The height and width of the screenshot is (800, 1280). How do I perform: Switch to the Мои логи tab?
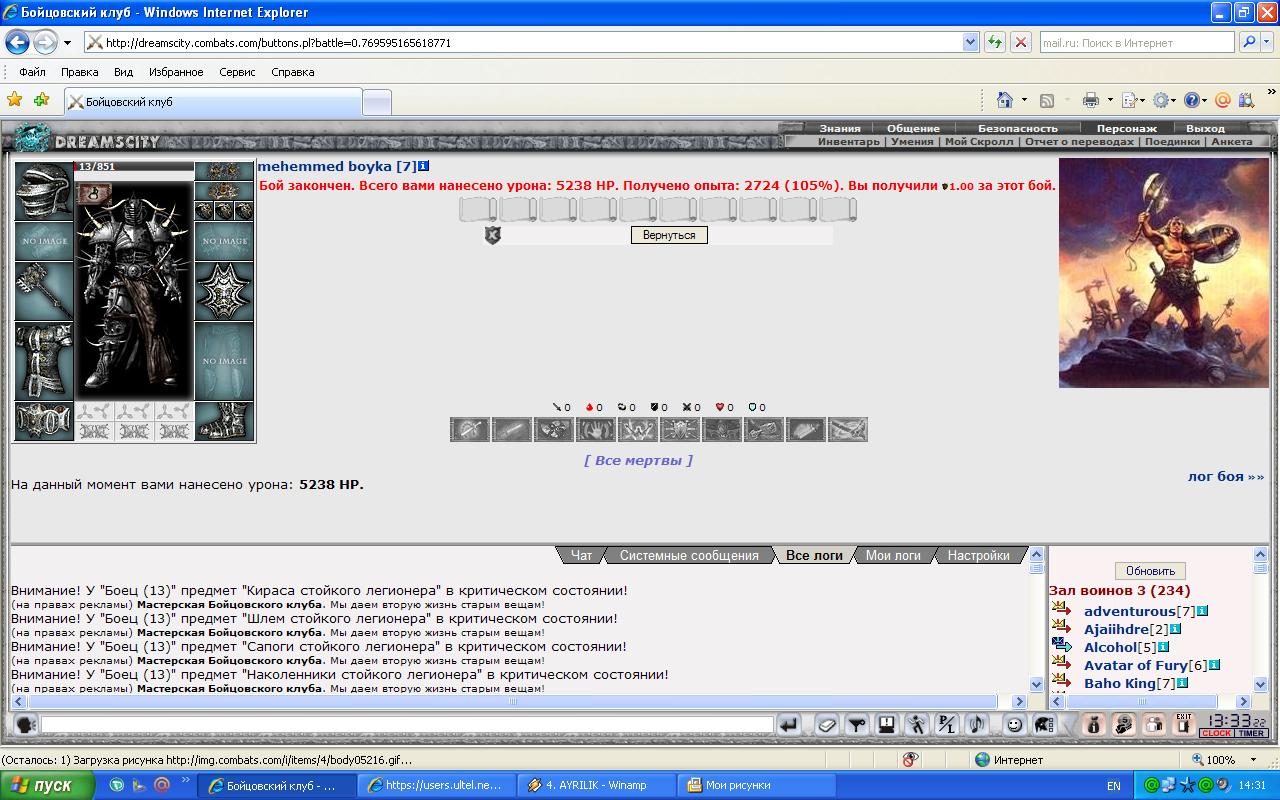893,555
